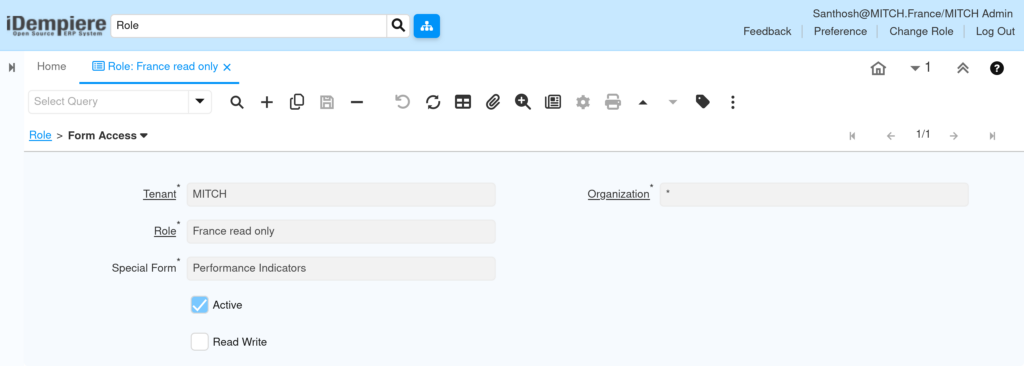The height and width of the screenshot is (366, 1024).
Task: Create a new record with plus icon
Action: [266, 102]
